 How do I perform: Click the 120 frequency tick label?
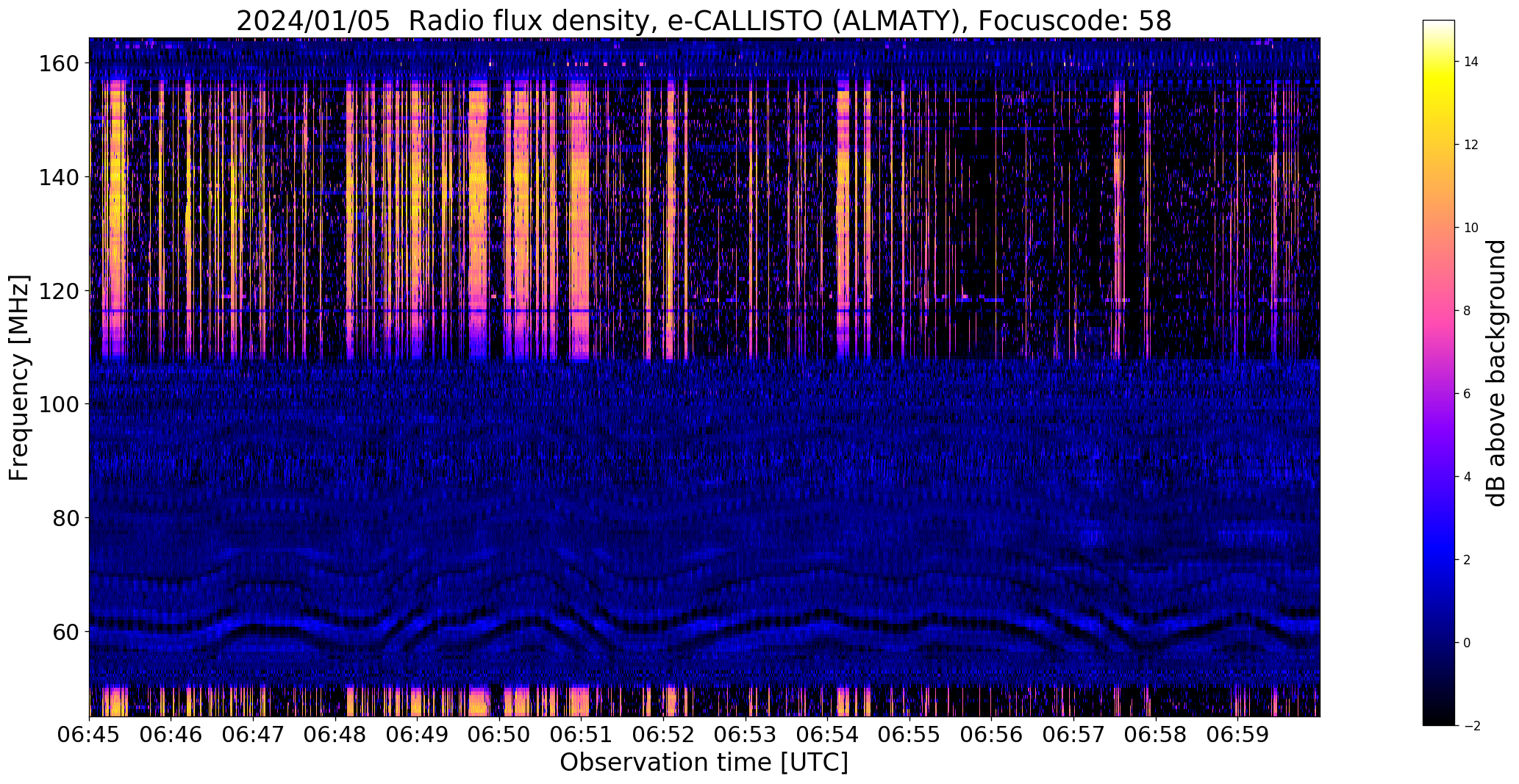(x=58, y=291)
